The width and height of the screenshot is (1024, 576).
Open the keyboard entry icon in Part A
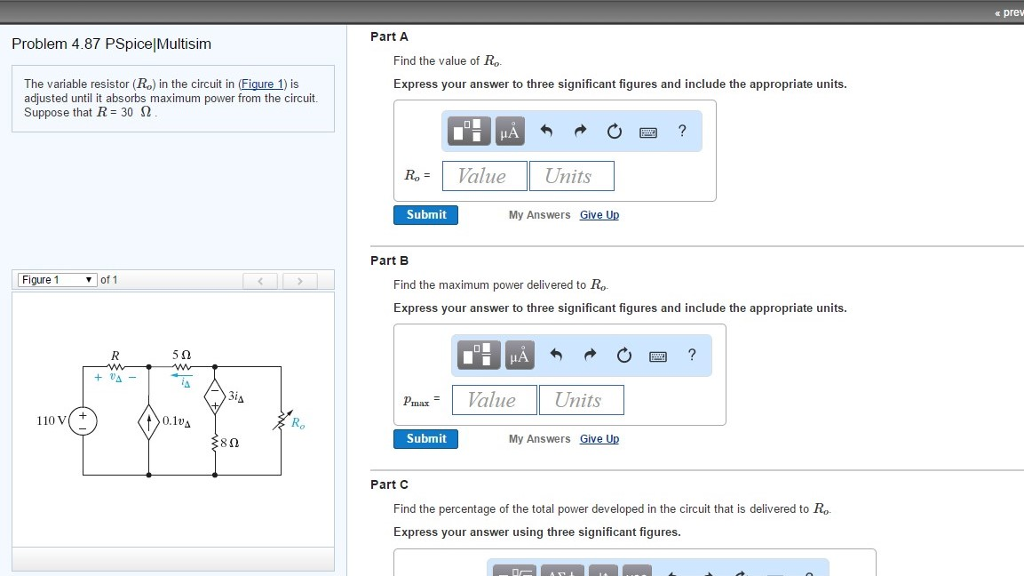pyautogui.click(x=647, y=130)
